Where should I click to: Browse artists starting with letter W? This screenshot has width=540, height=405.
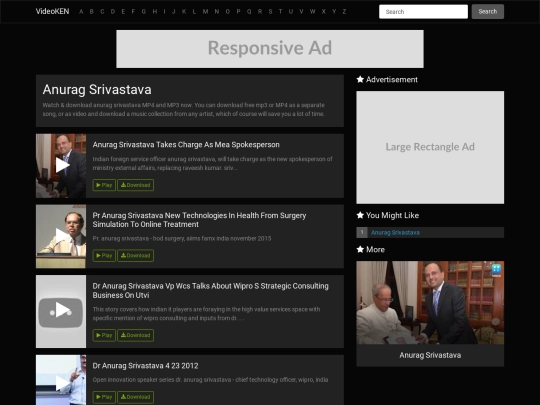312,12
